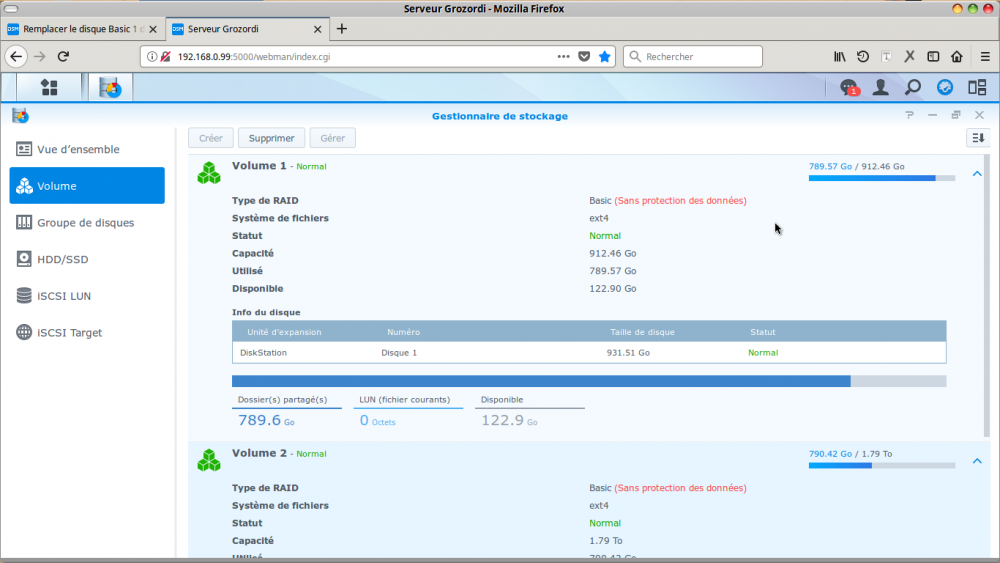
Task: Click the Volume 1 green cubes icon
Action: [x=209, y=173]
